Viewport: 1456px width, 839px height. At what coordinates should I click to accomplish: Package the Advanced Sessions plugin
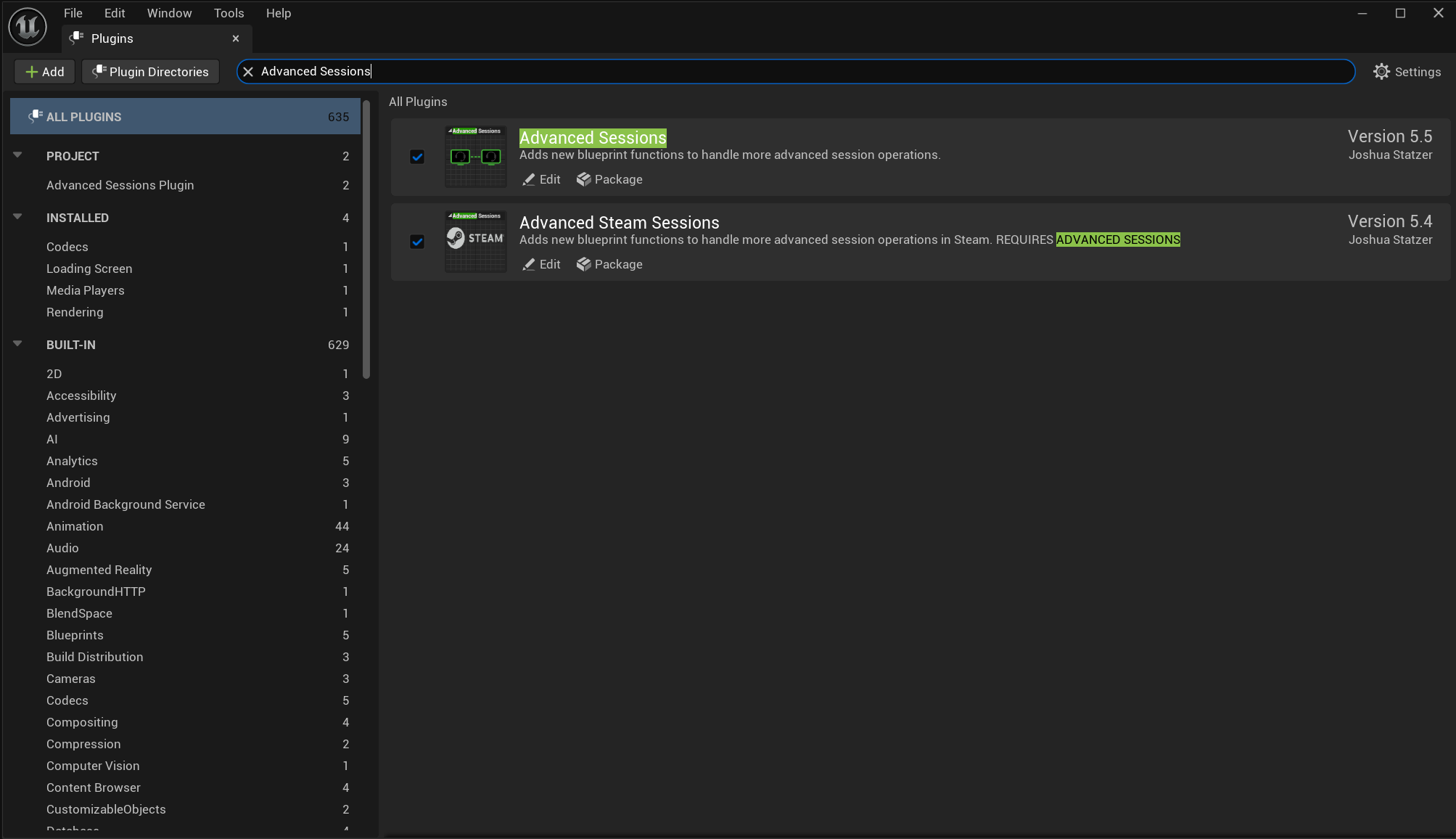tap(609, 179)
